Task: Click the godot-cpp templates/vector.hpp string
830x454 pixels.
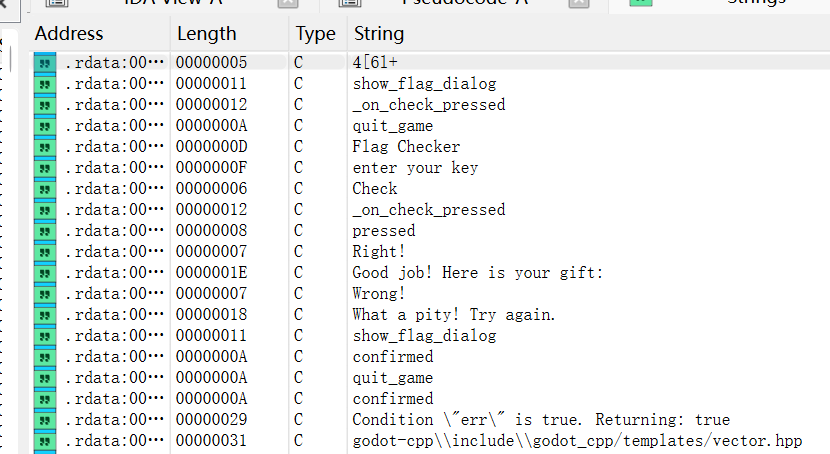Action: point(578,440)
